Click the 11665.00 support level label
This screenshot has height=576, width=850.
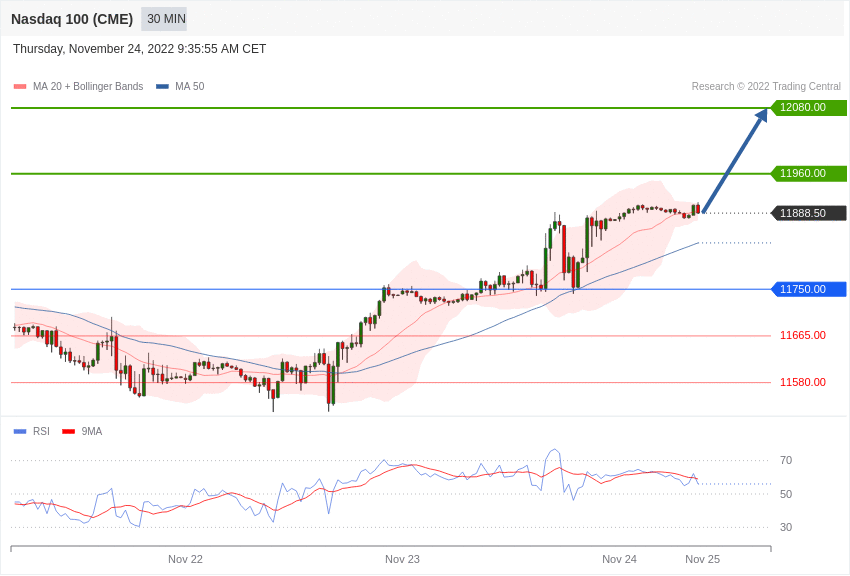click(803, 335)
